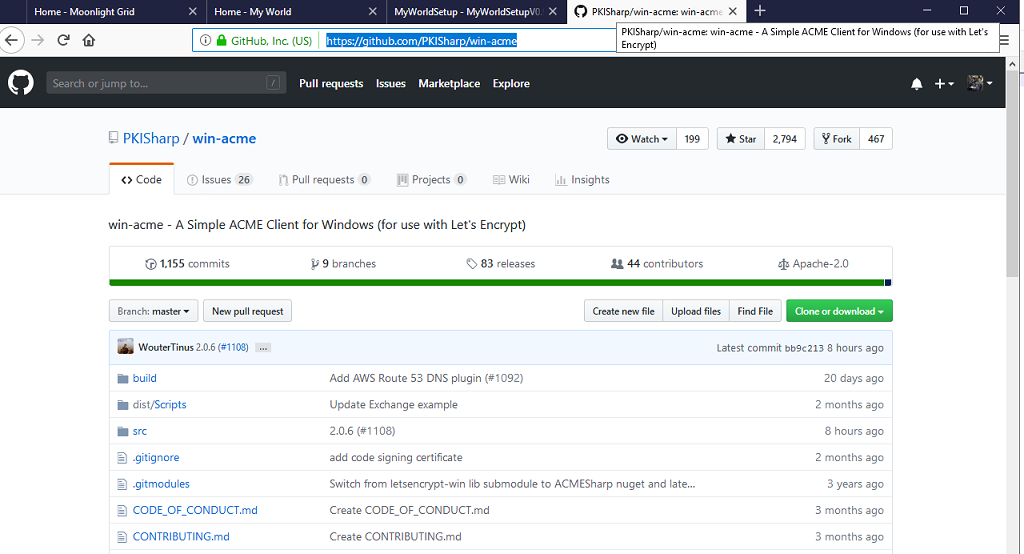Open the repository Issues tab
The height and width of the screenshot is (554, 1024).
(219, 180)
